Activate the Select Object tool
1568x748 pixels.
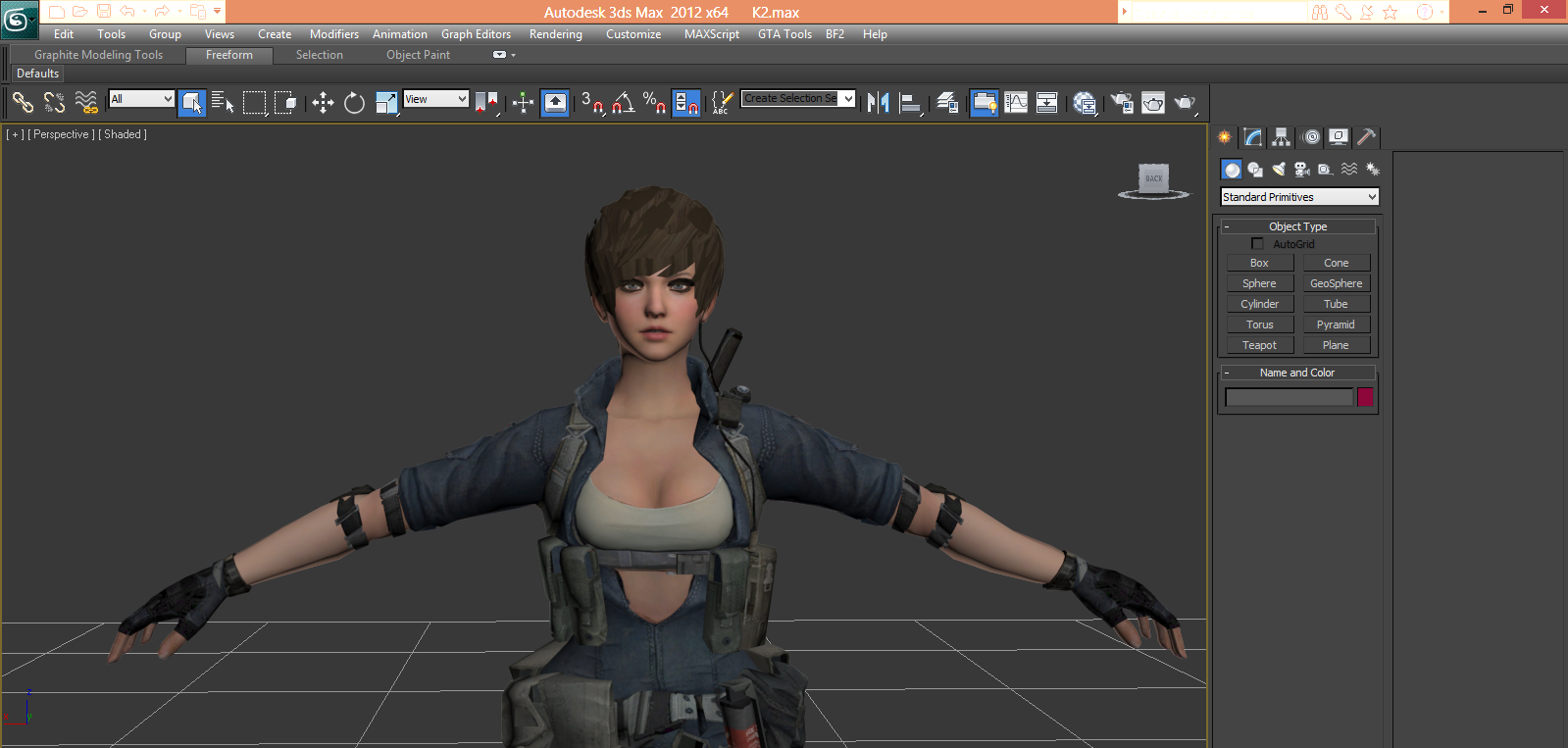(192, 102)
